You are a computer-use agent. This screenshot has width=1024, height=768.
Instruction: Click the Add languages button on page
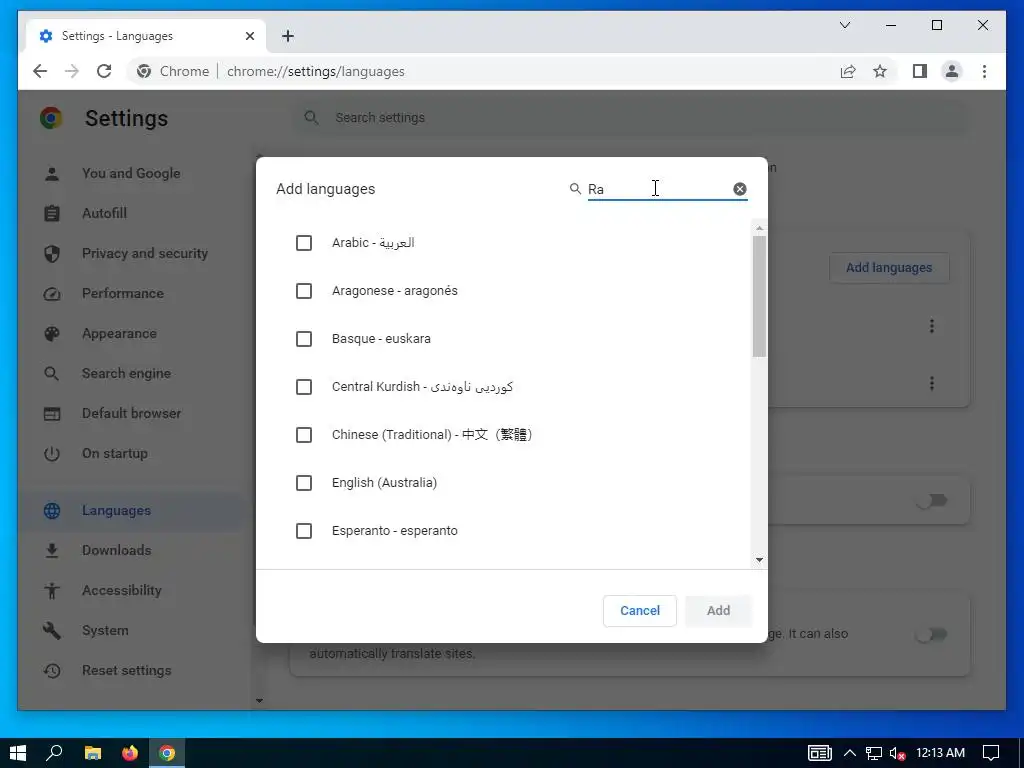point(889,268)
